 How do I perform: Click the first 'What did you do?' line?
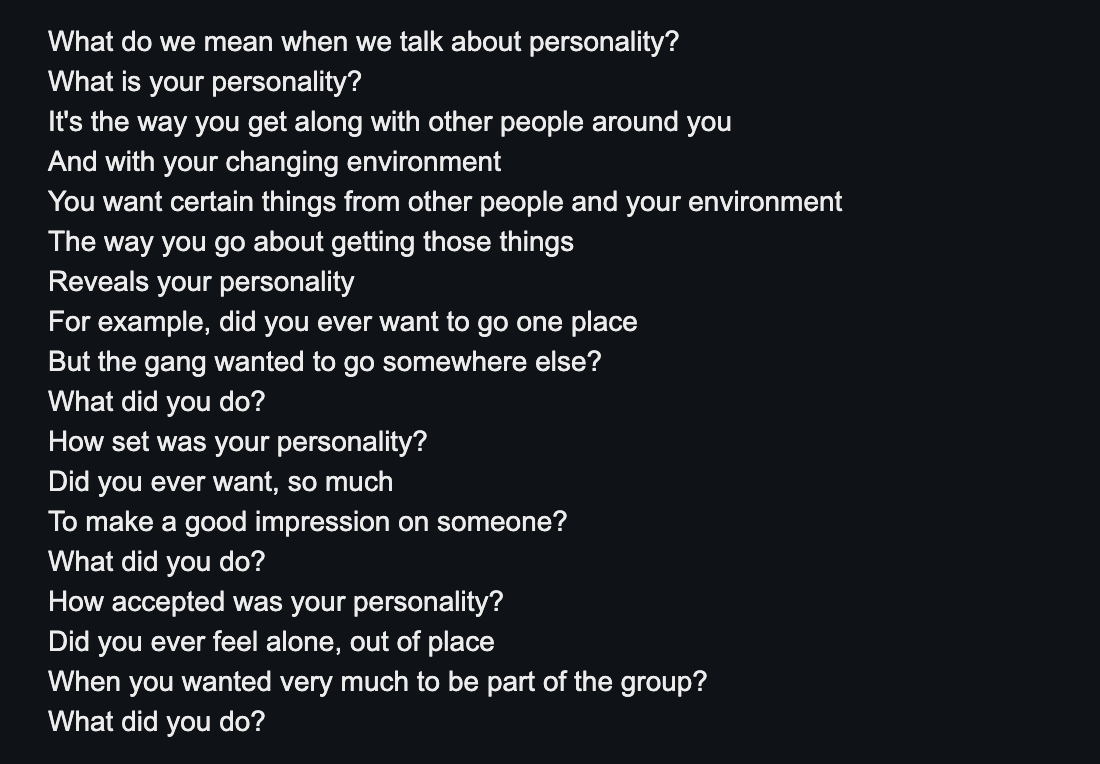(157, 402)
